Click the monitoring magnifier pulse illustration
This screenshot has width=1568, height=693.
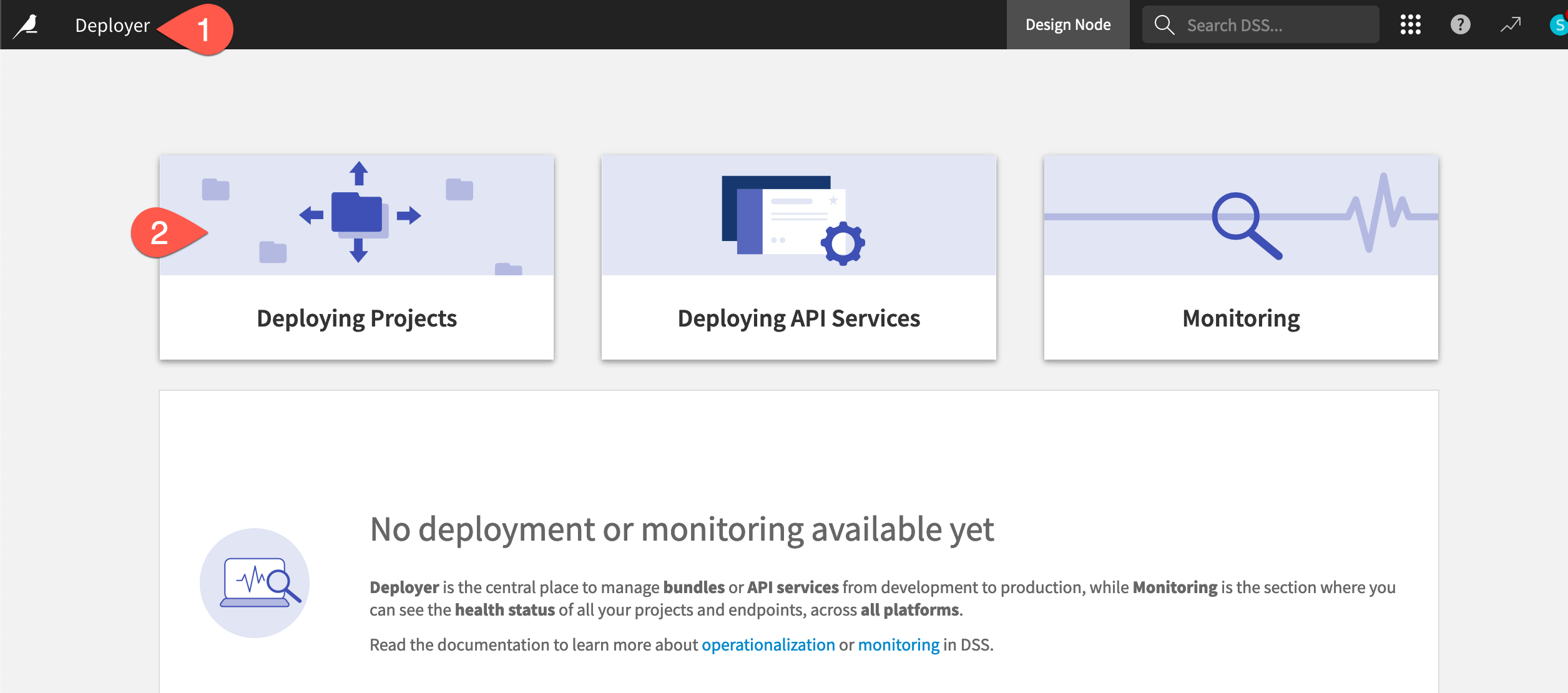[x=1241, y=215]
